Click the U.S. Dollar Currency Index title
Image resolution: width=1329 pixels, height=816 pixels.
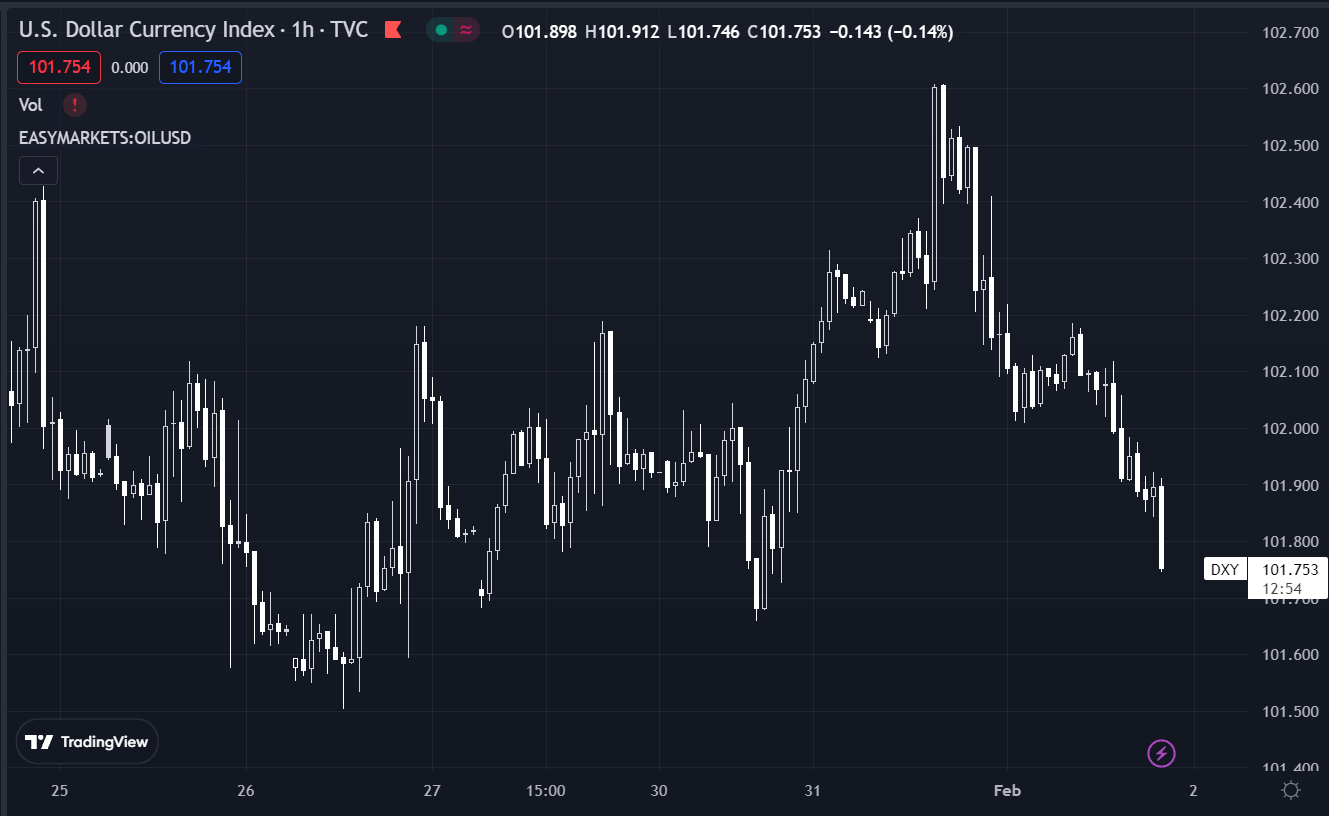pos(148,30)
